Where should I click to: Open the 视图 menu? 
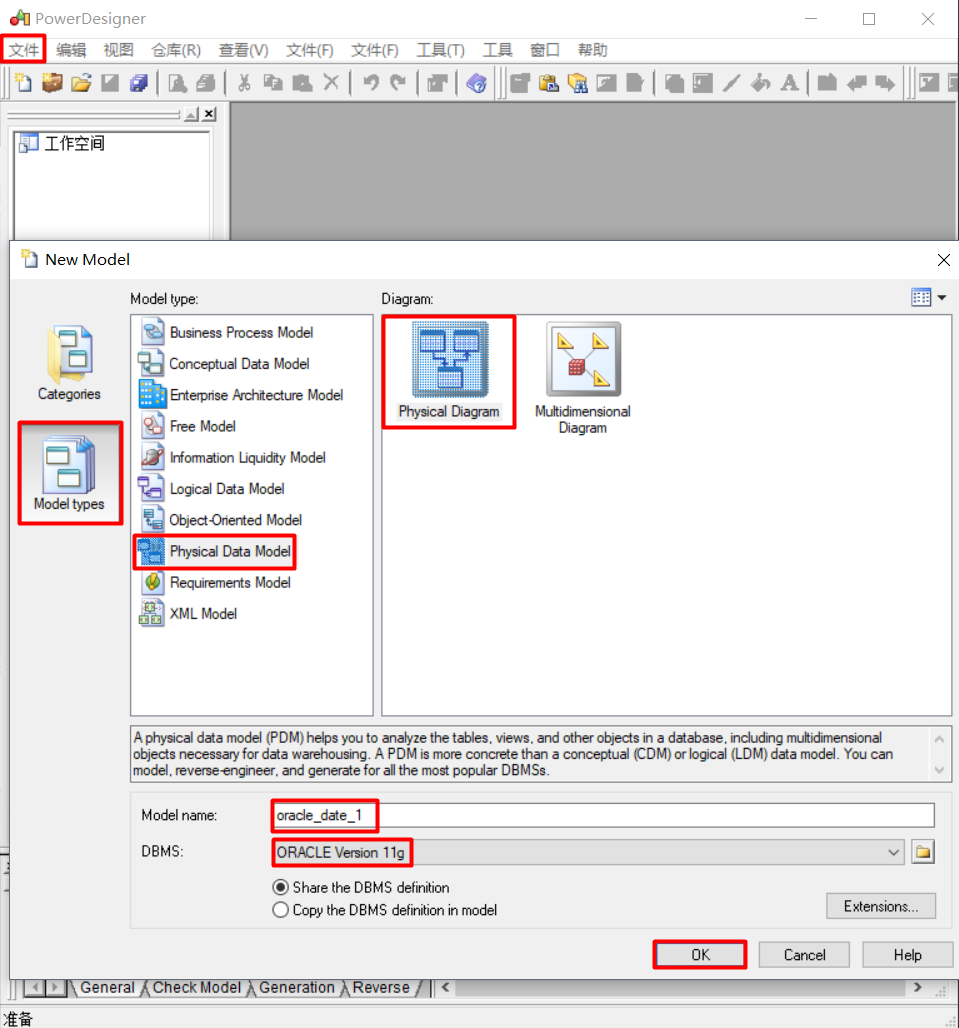pyautogui.click(x=118, y=50)
